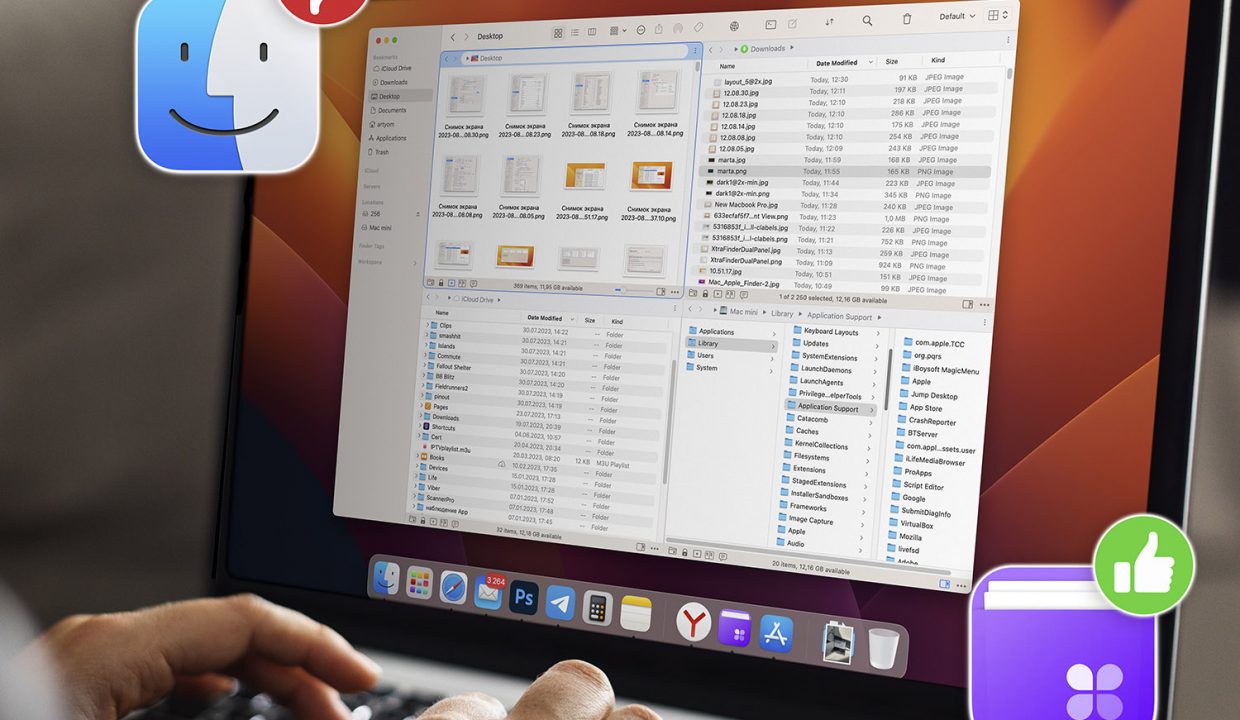Toggle the lock icon in Desktop pane status bar
Viewport: 1240px width, 720px height.
click(441, 282)
